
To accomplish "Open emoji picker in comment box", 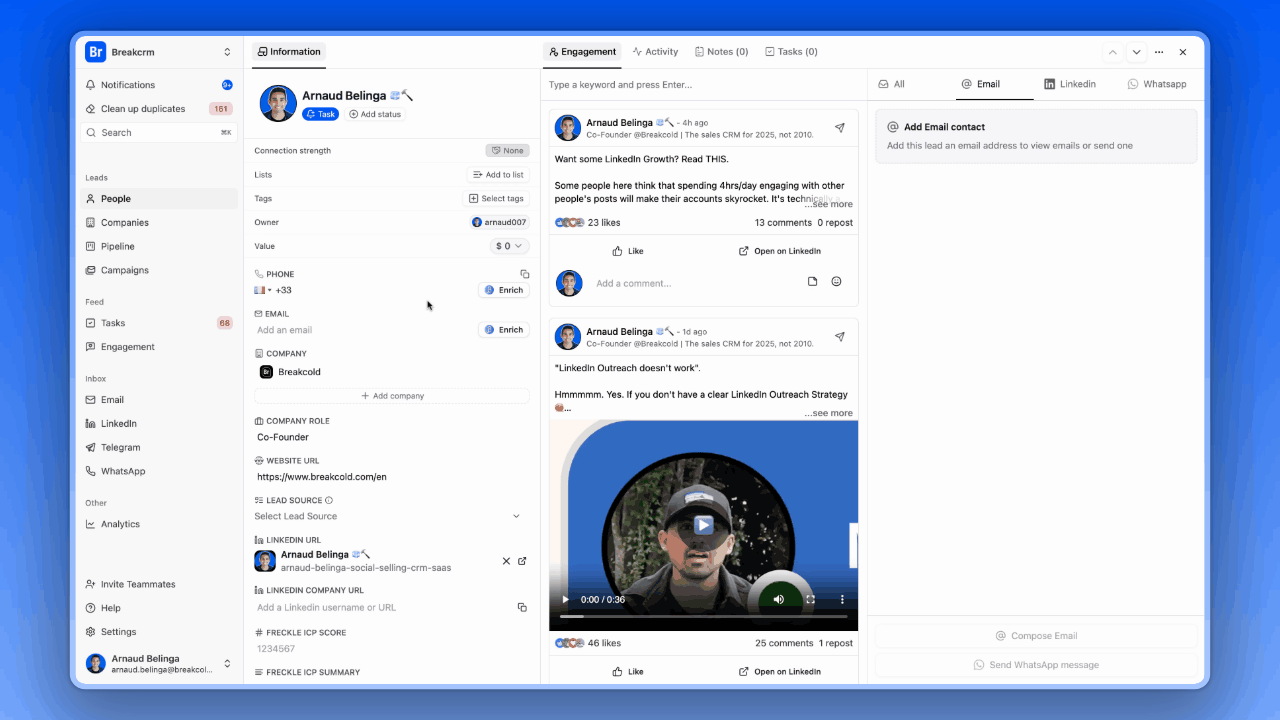I will point(837,282).
